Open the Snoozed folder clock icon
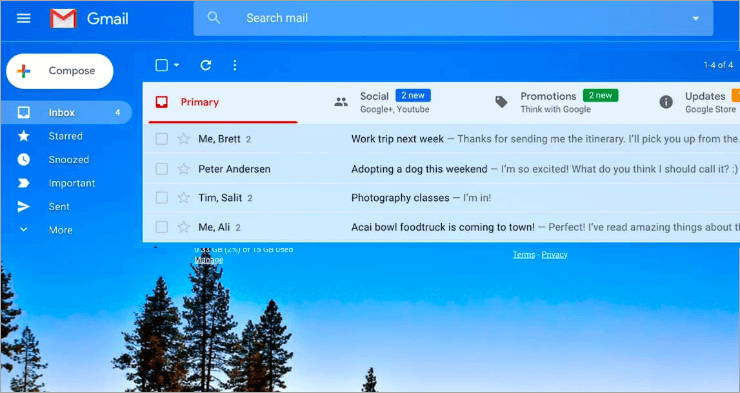 pyautogui.click(x=24, y=159)
